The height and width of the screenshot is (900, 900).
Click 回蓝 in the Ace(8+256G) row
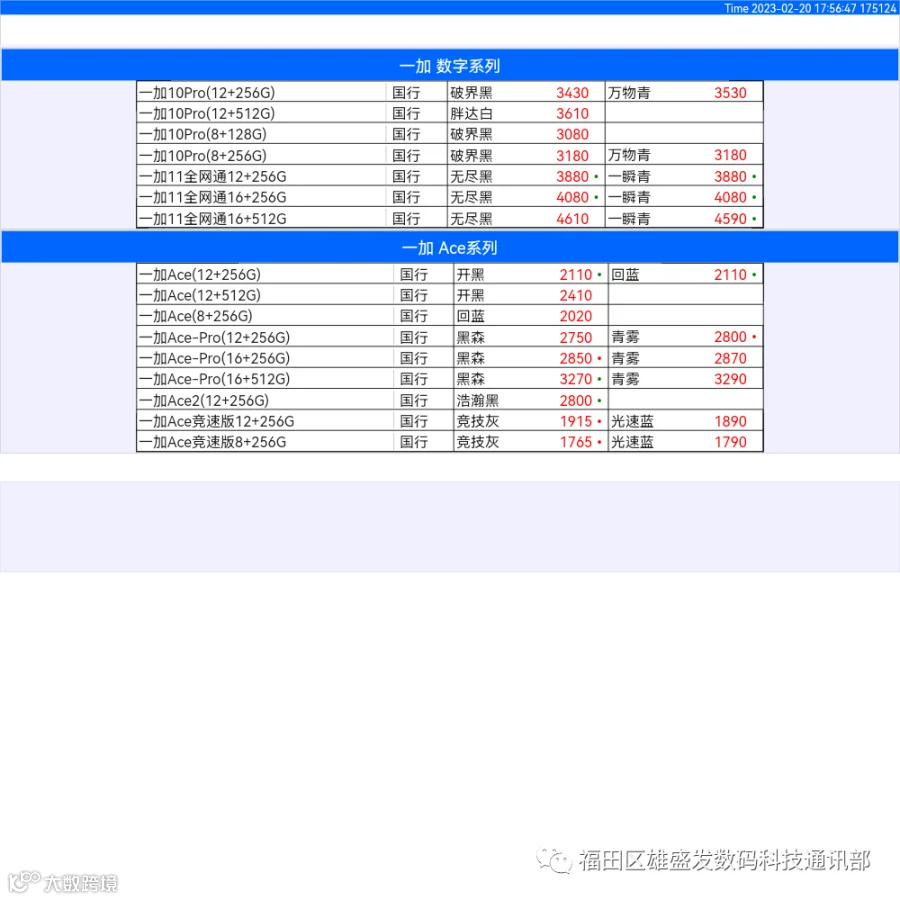[471, 316]
